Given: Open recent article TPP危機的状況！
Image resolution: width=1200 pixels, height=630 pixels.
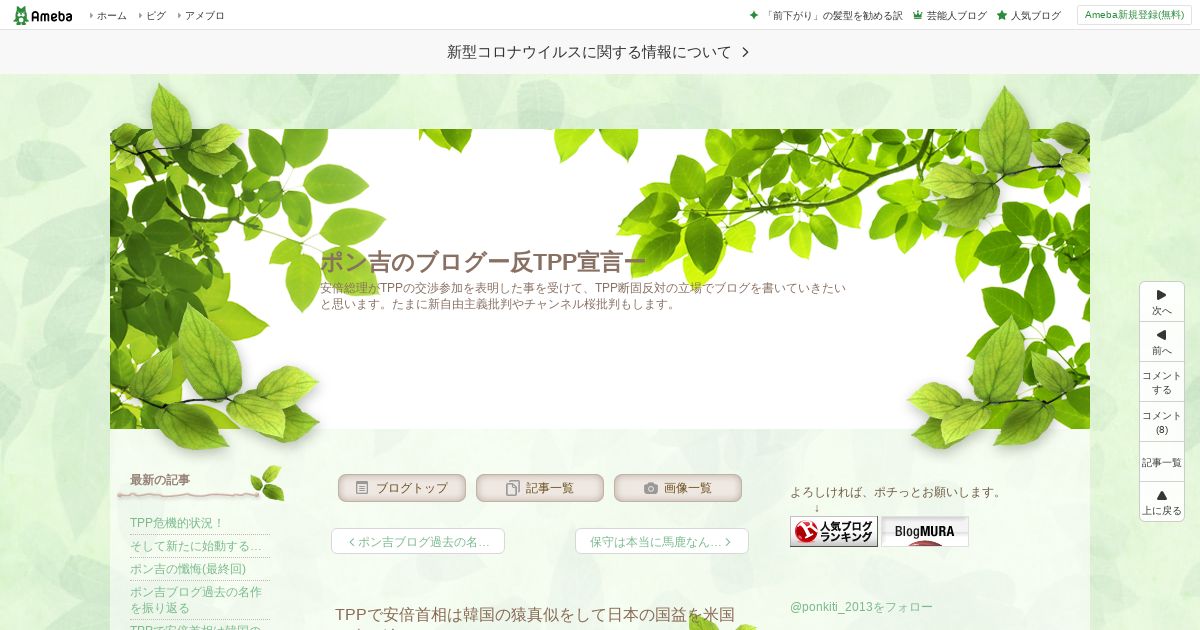Looking at the screenshot, I should 177,523.
